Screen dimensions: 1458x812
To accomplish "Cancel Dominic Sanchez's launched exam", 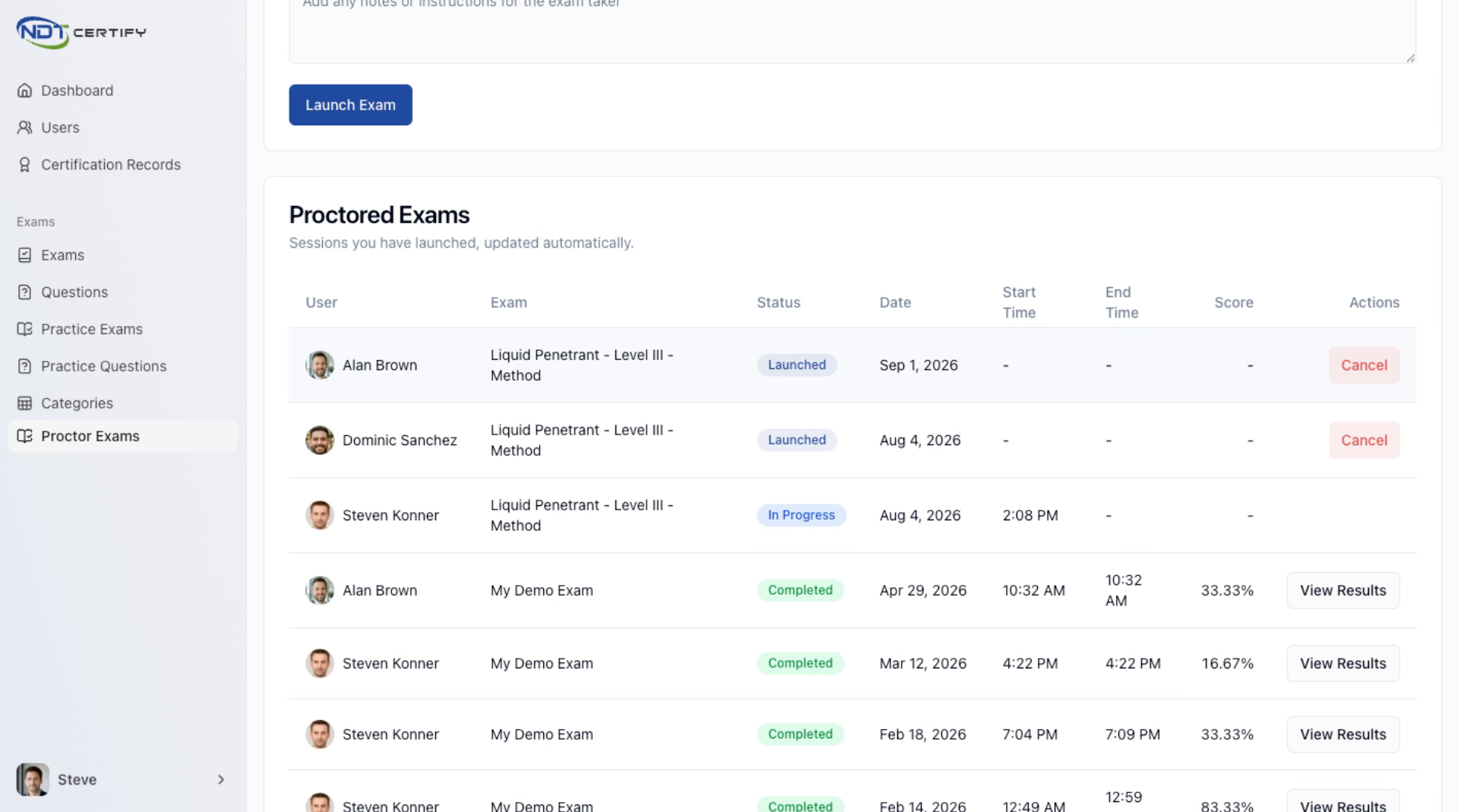I will [x=1364, y=441].
